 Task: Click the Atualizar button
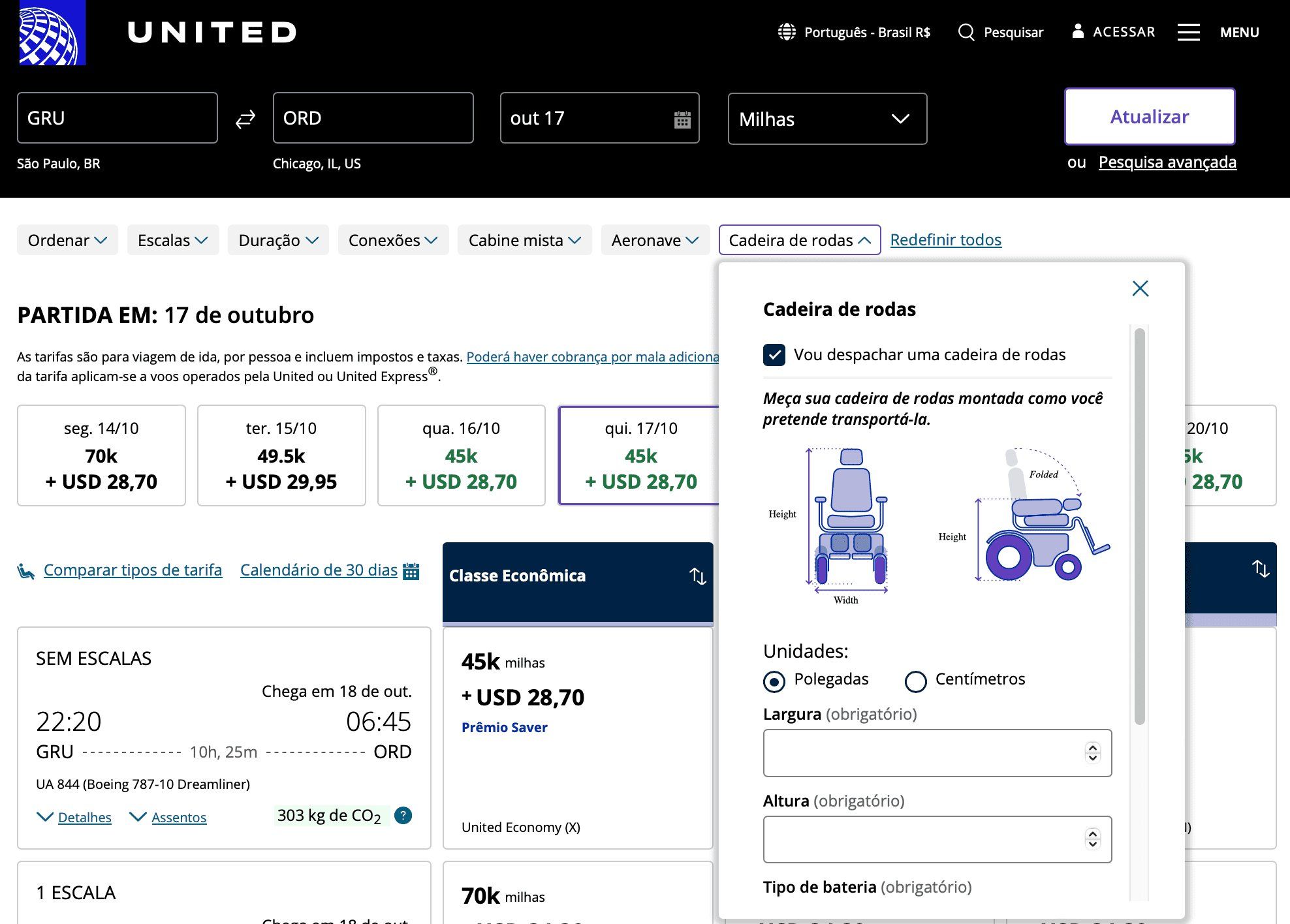click(x=1150, y=117)
